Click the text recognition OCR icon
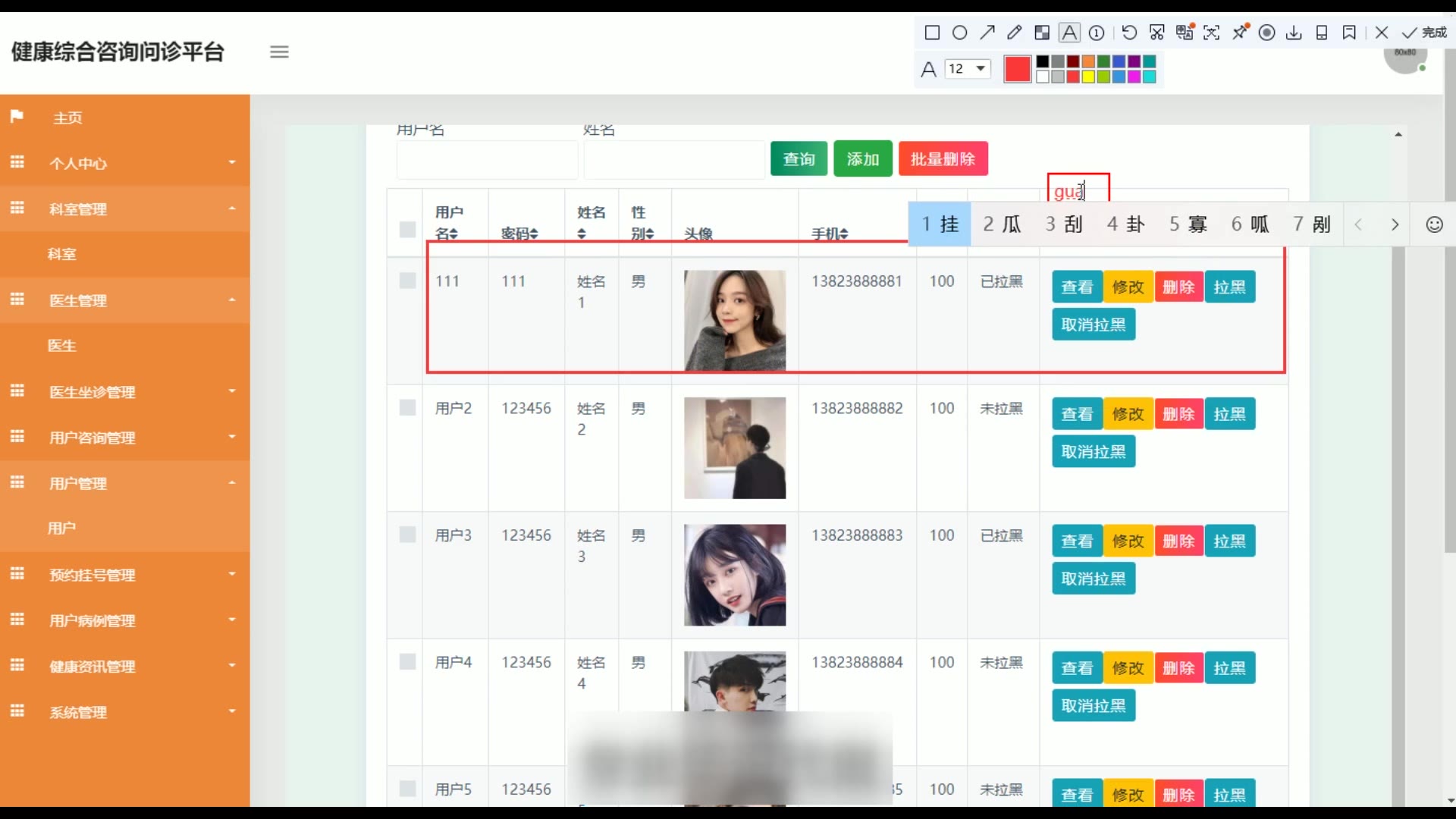The height and width of the screenshot is (819, 1456). point(1212,33)
